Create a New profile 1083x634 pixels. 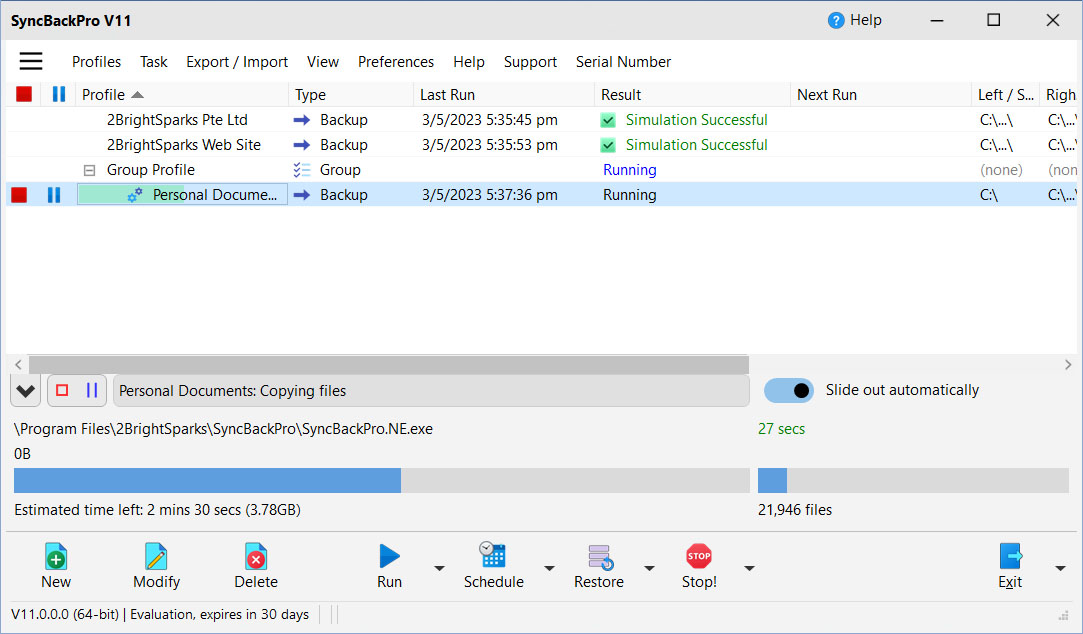coord(56,566)
